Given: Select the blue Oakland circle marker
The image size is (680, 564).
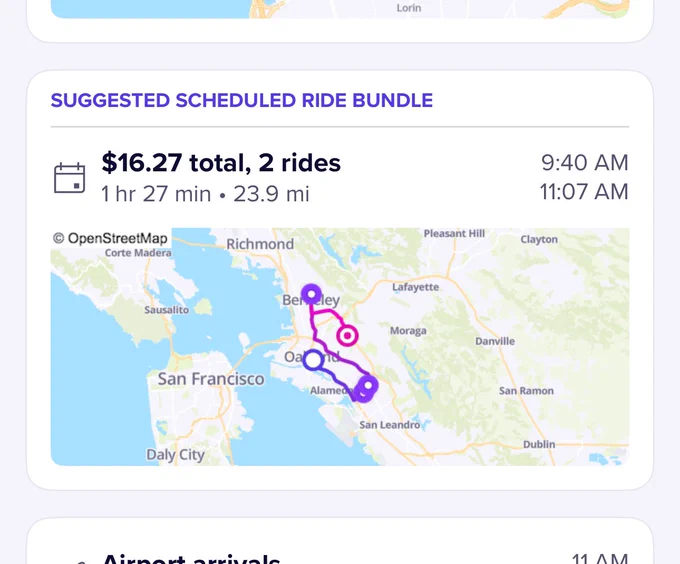Looking at the screenshot, I should 313,360.
